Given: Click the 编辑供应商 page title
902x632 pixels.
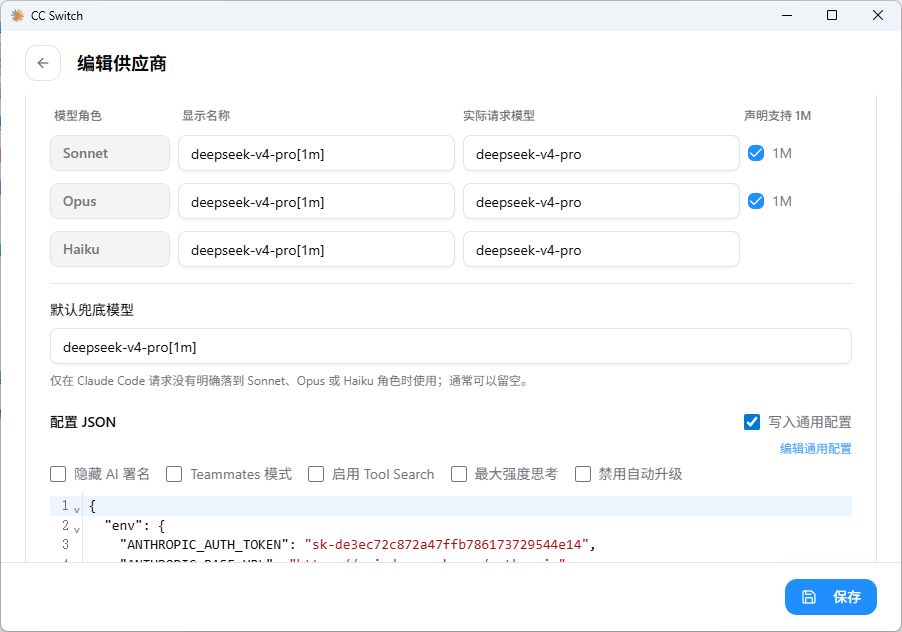Looking at the screenshot, I should [122, 63].
